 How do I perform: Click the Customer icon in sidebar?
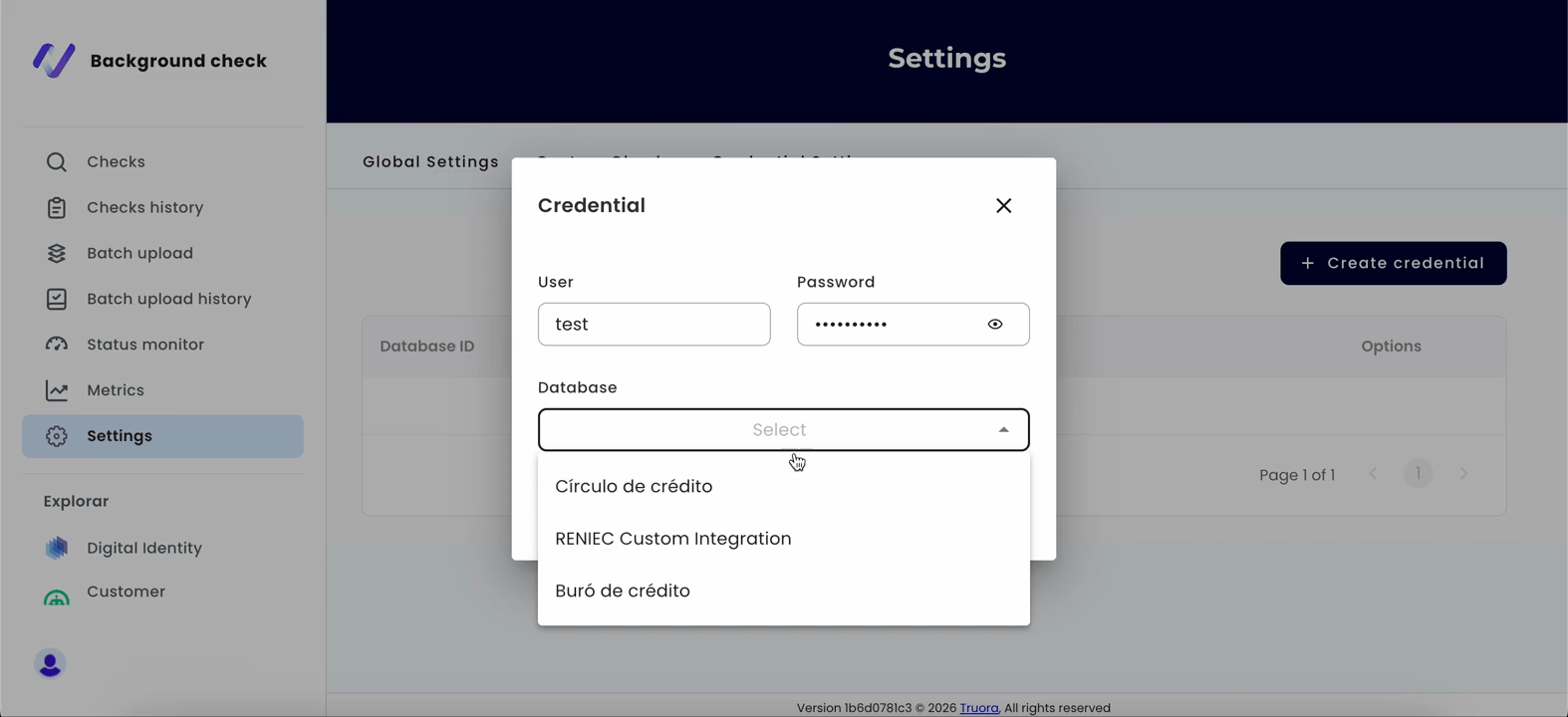coord(57,596)
